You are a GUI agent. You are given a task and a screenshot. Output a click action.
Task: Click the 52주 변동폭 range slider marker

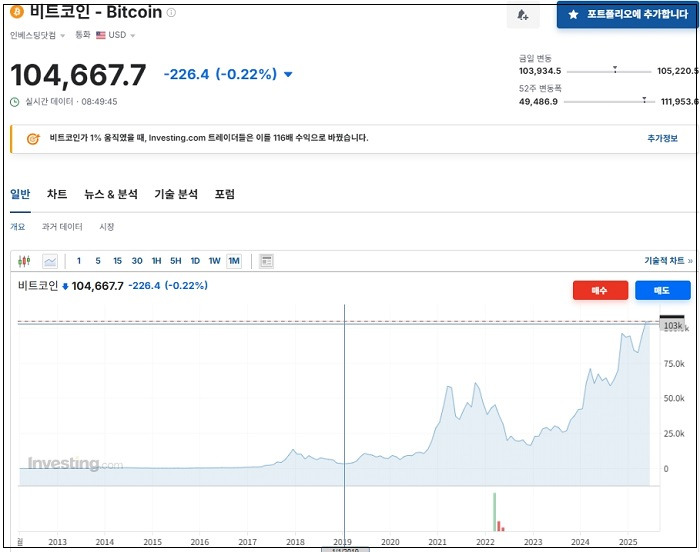644,100
